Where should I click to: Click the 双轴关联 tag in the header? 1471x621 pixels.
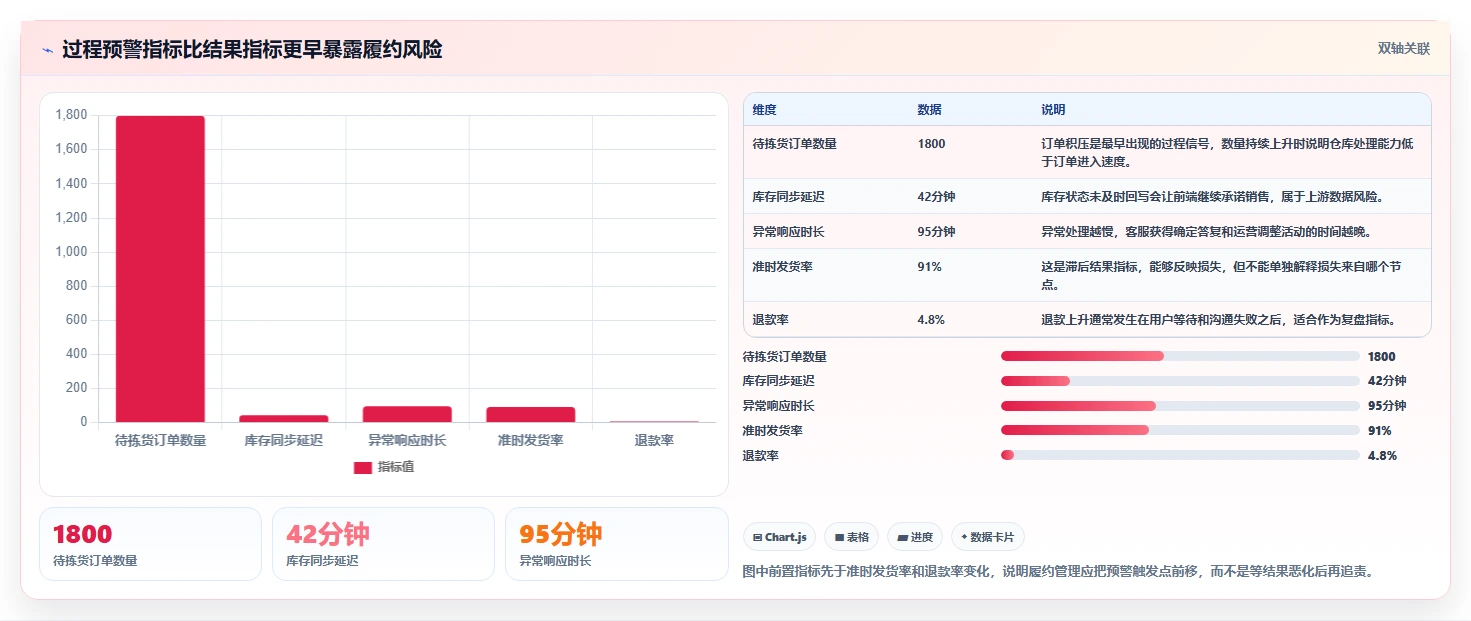(x=1404, y=49)
